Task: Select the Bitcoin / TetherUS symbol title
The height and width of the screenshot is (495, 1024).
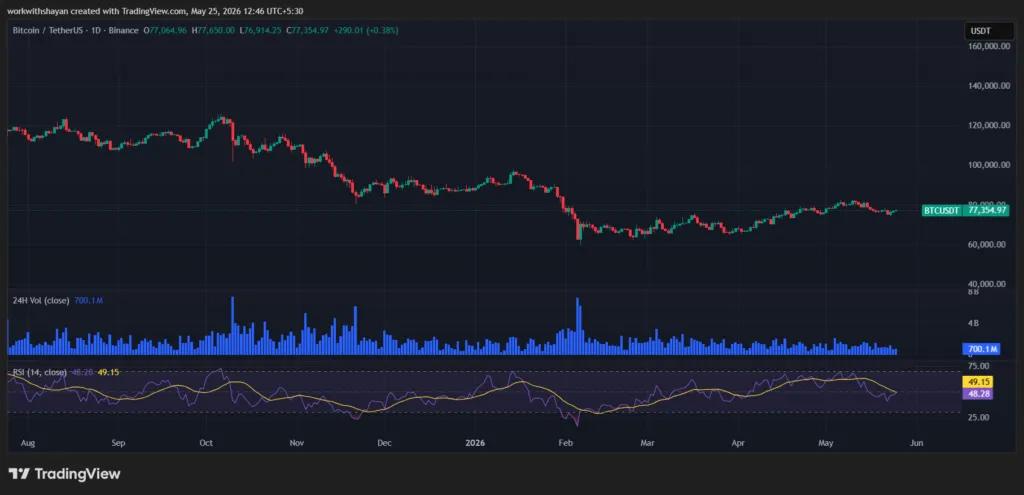Action: coord(76,30)
